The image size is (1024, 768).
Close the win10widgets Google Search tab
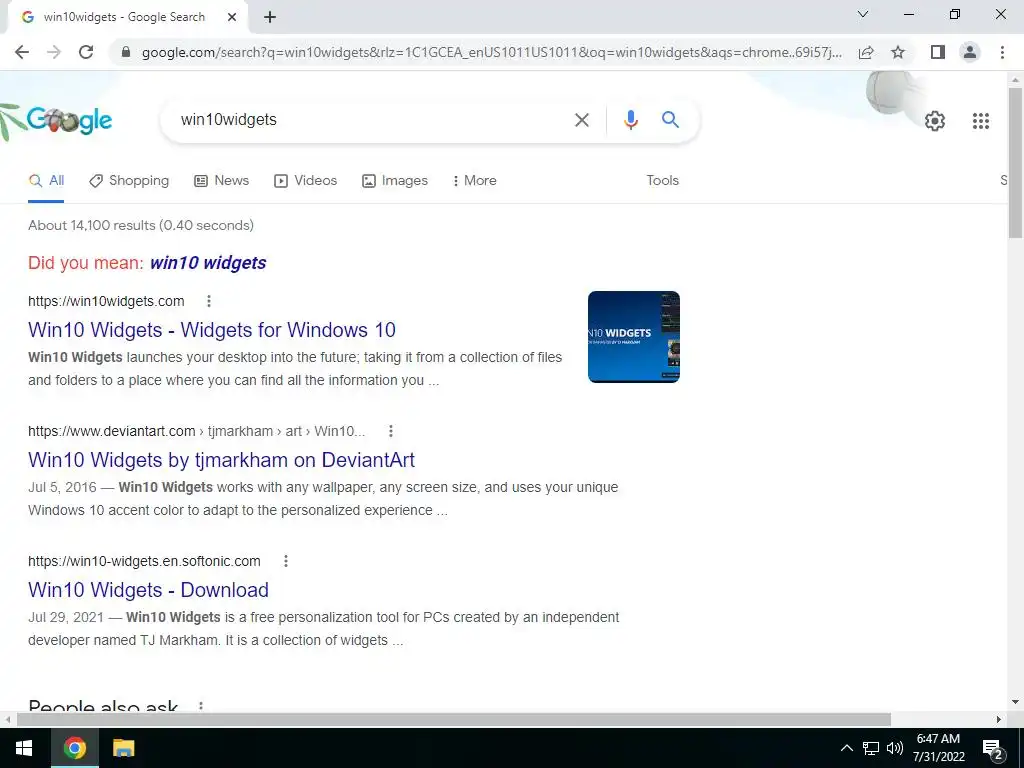click(232, 17)
